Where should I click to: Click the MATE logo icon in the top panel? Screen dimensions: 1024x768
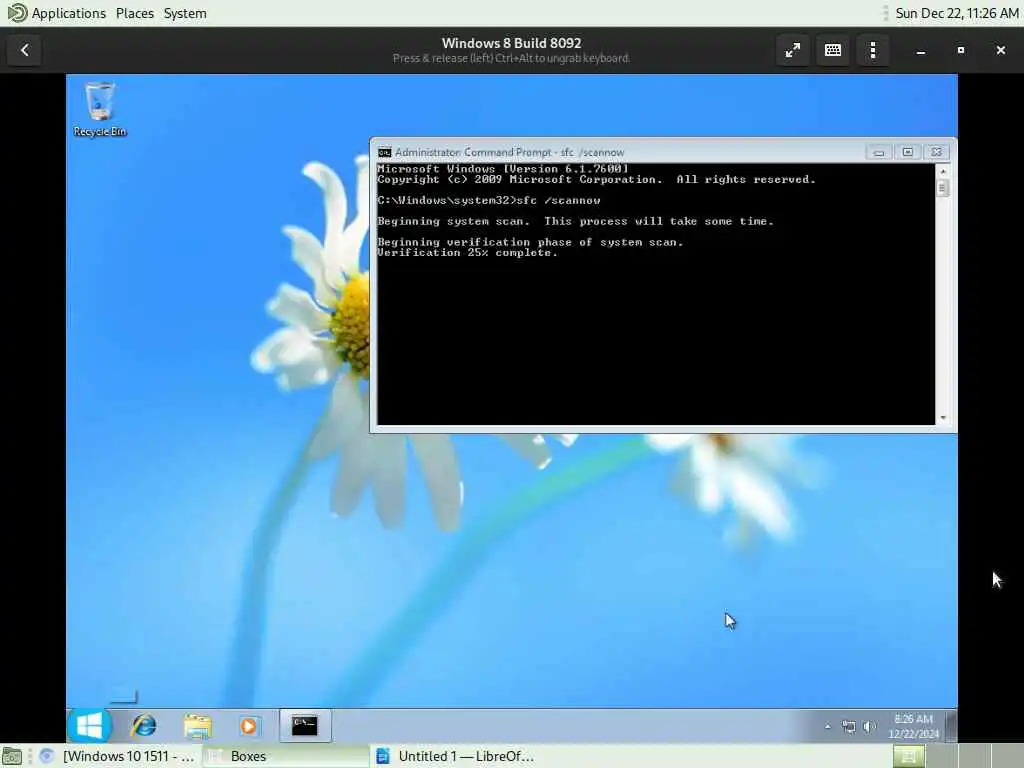16,13
